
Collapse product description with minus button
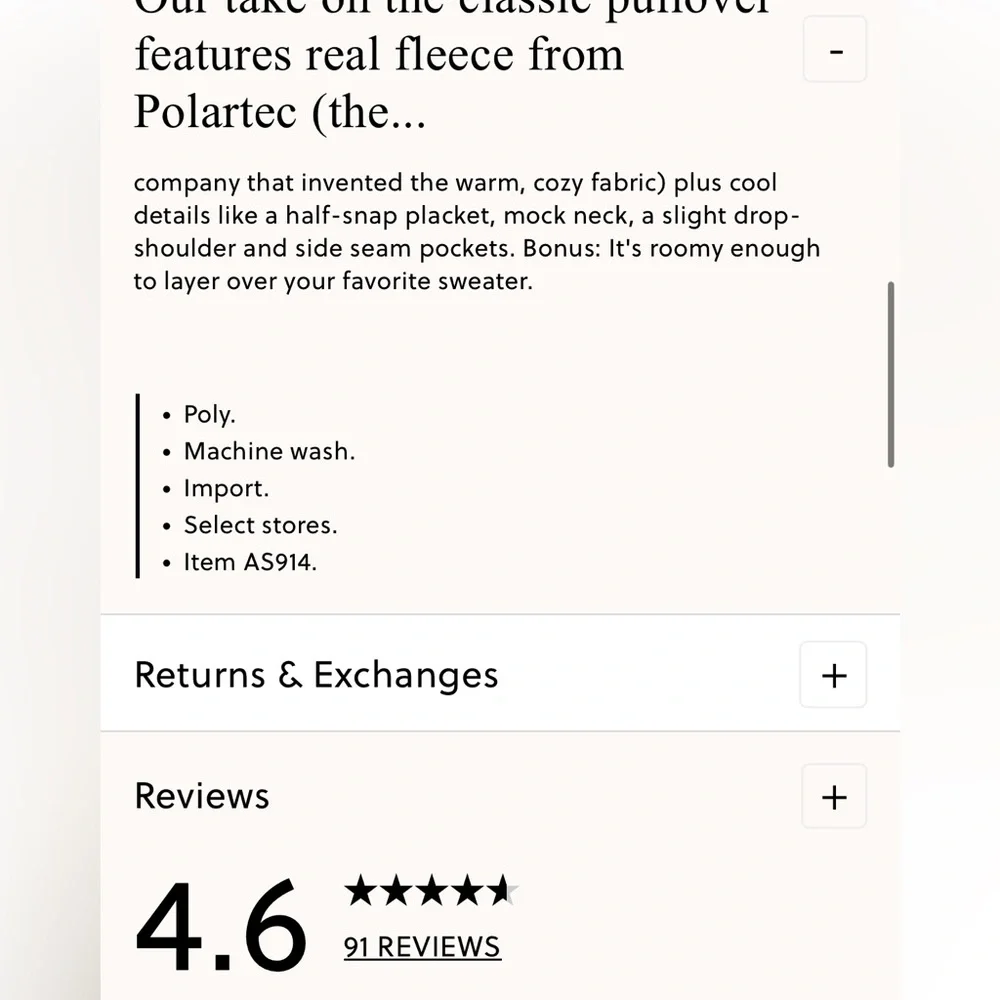tap(835, 50)
